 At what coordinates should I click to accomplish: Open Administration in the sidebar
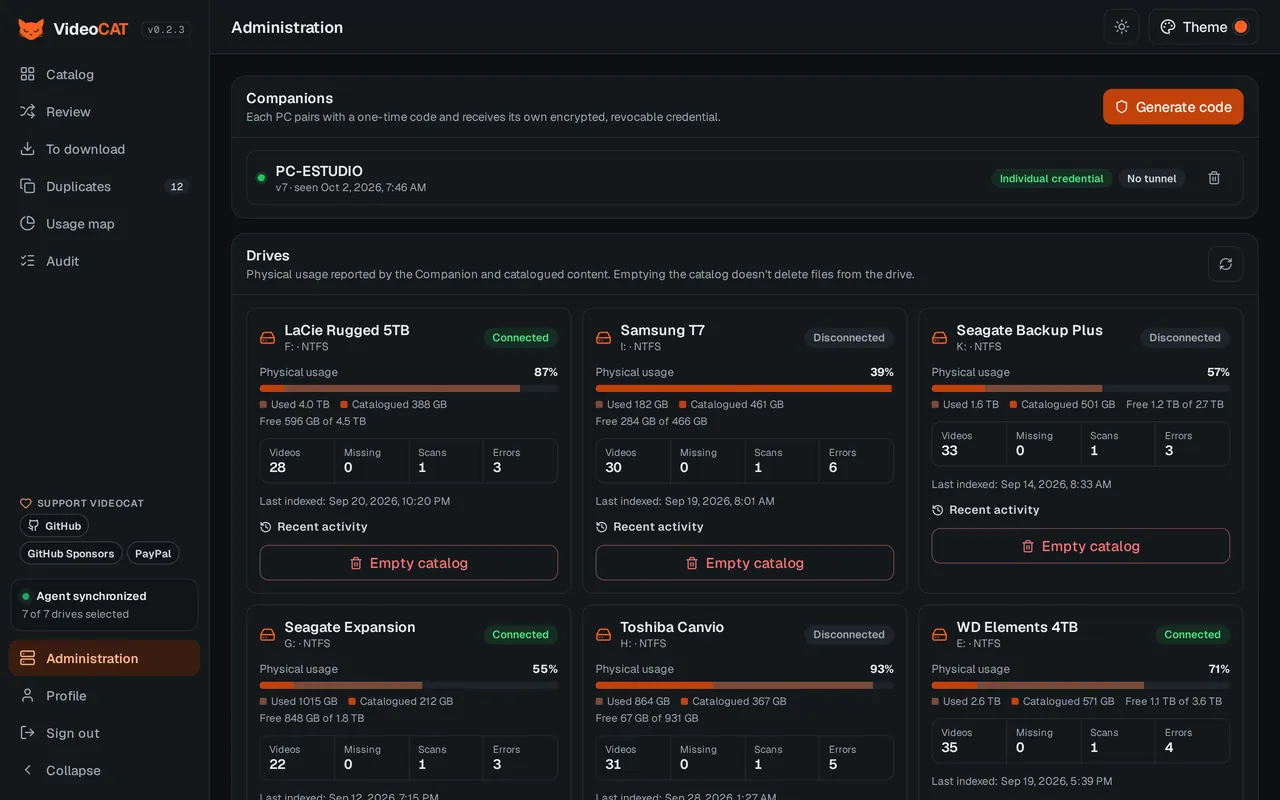pos(104,658)
